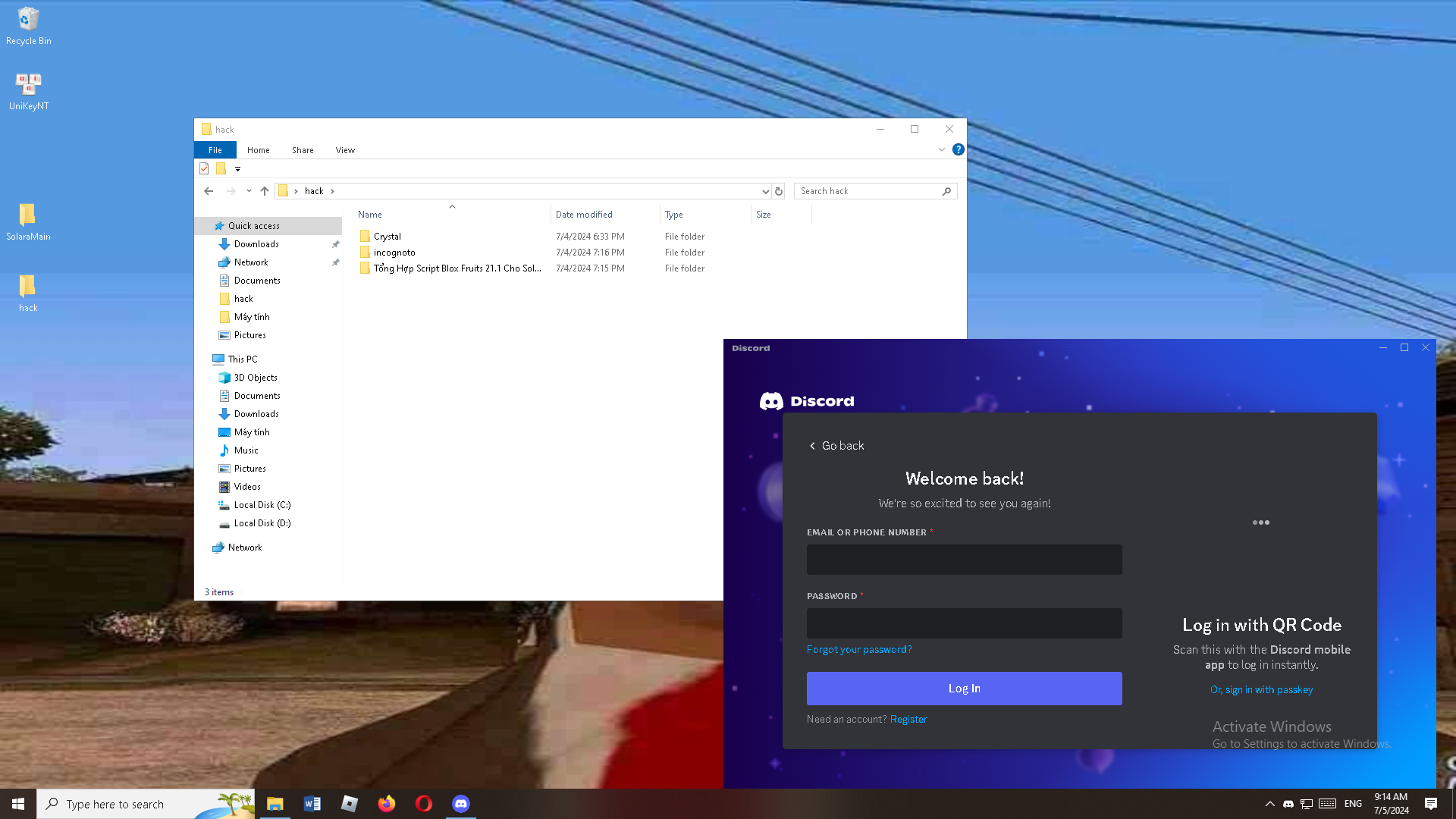
Task: Click the search magnifier in Explorer
Action: point(946,191)
